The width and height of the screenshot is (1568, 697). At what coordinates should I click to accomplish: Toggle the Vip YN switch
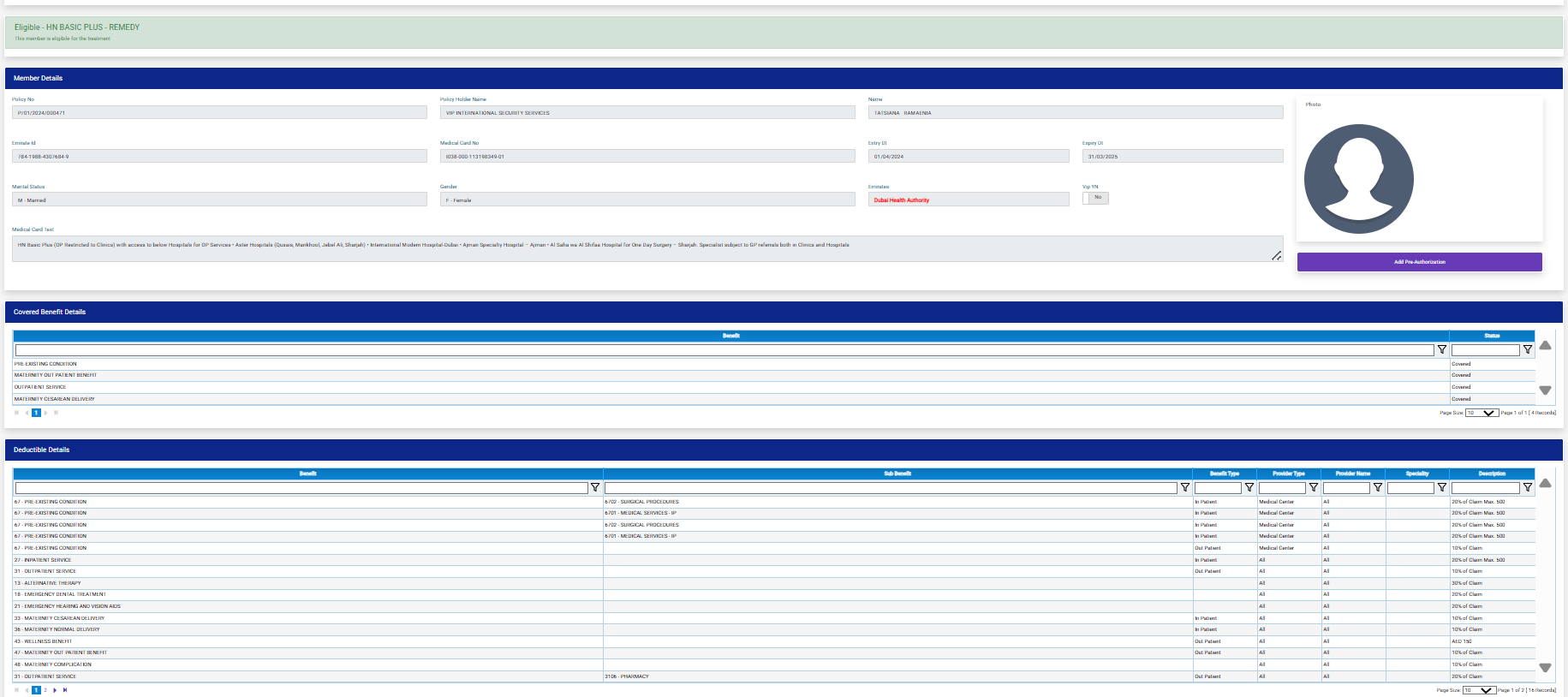[x=1095, y=198]
